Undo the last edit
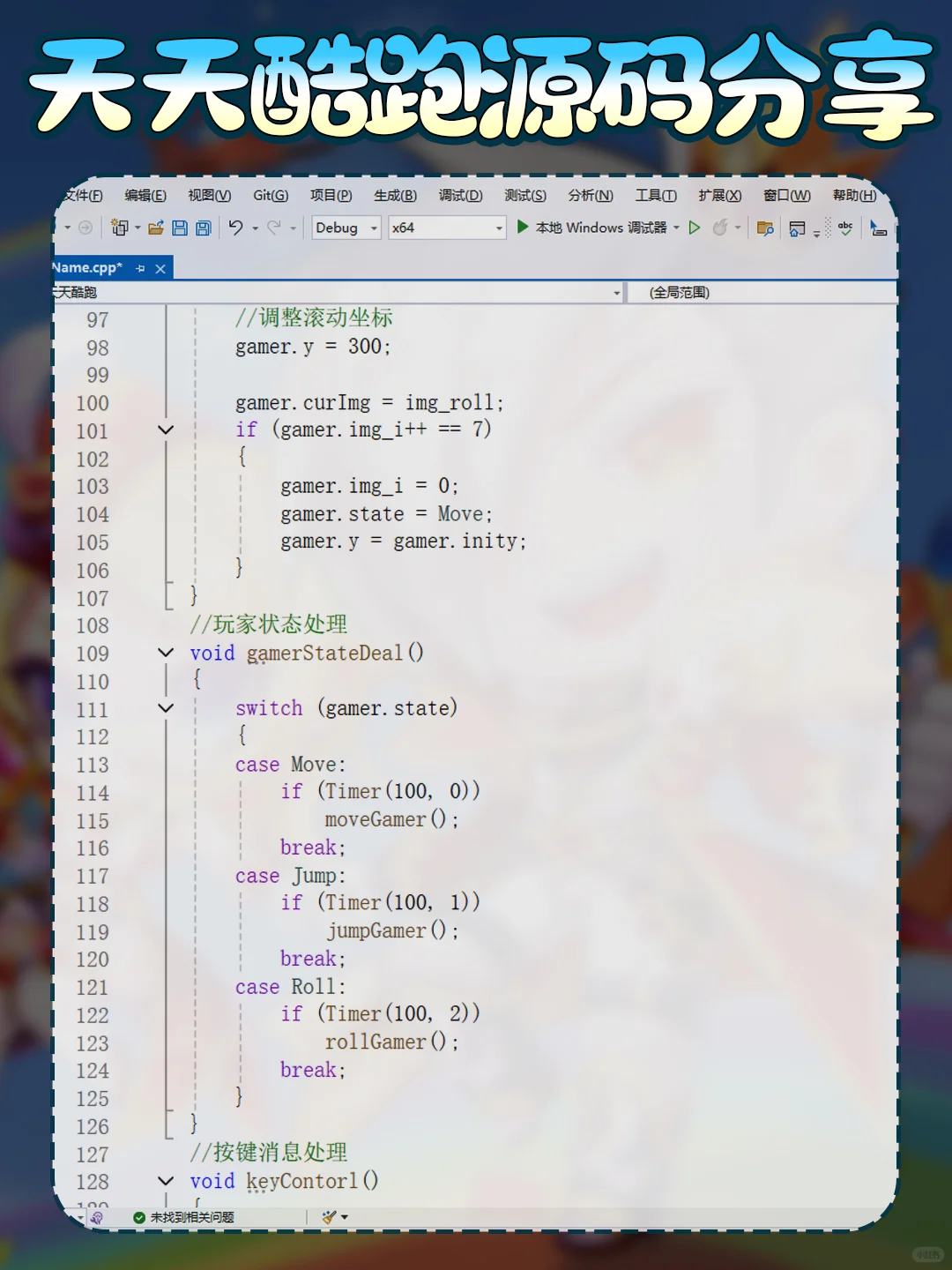Screen dimensions: 952x1270 tap(235, 228)
